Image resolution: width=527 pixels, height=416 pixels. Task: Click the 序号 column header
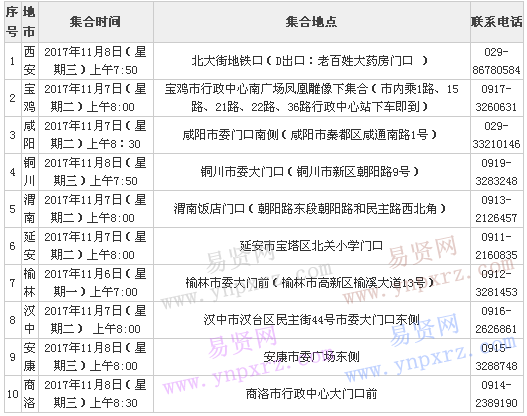12,22
